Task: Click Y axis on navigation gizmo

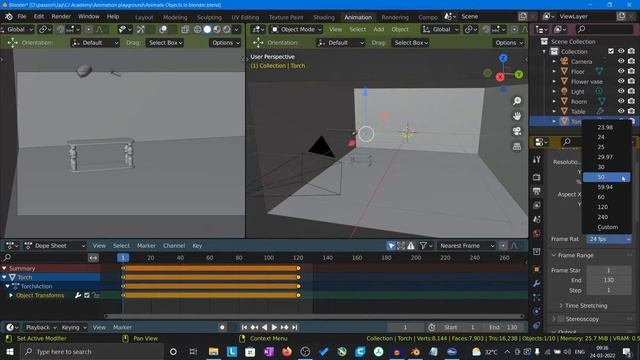Action: (x=519, y=75)
